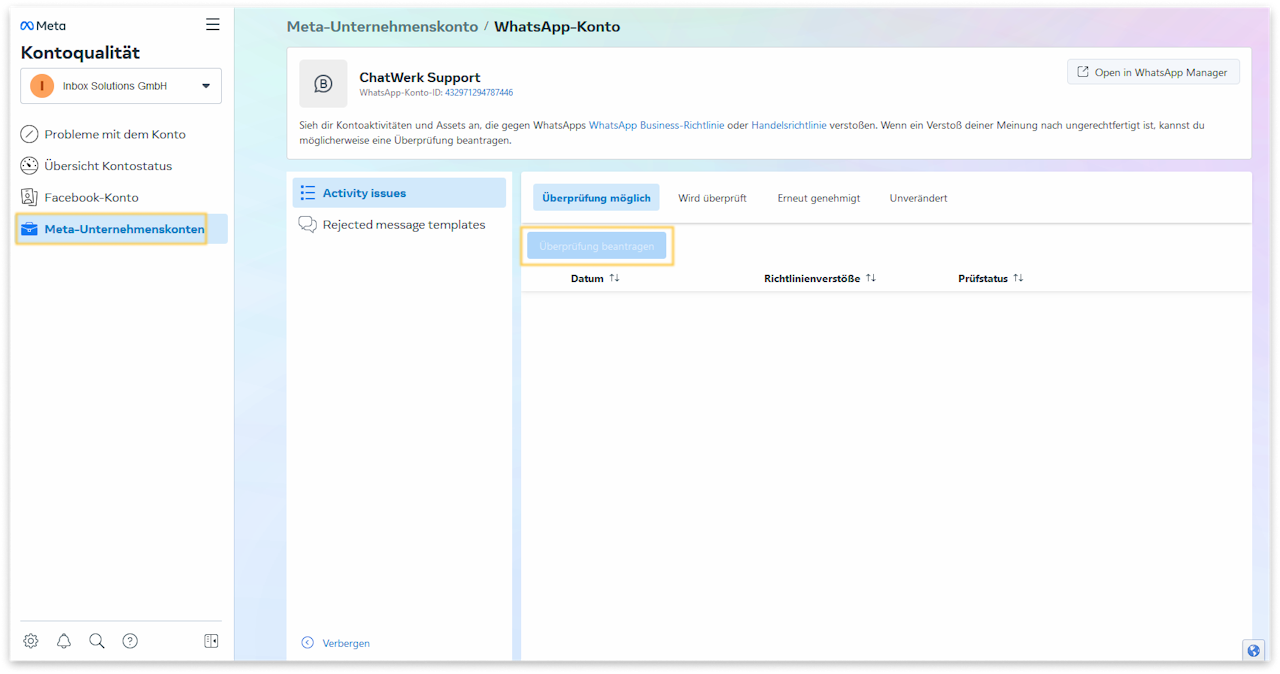Select Meta-Unternehmenskonten in sidebar
The height and width of the screenshot is (674, 1280).
(121, 229)
